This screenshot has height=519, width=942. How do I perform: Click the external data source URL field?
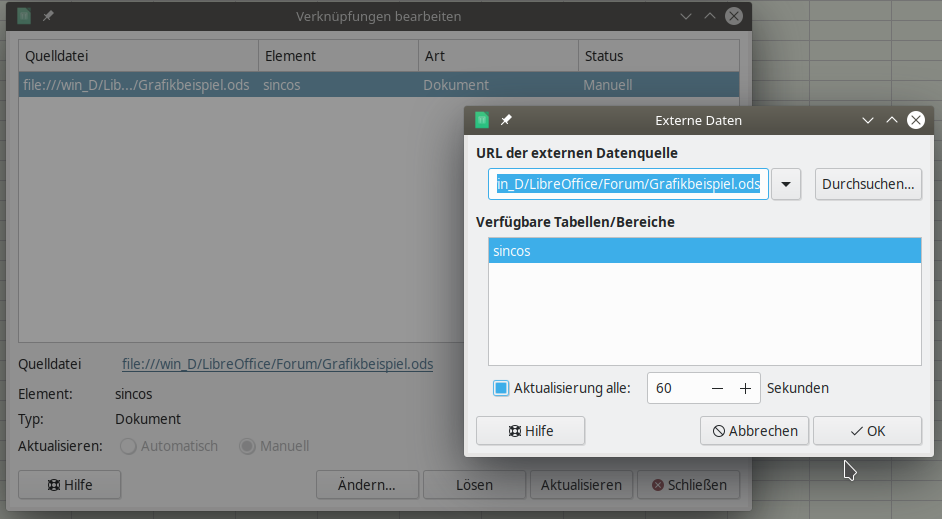(628, 184)
